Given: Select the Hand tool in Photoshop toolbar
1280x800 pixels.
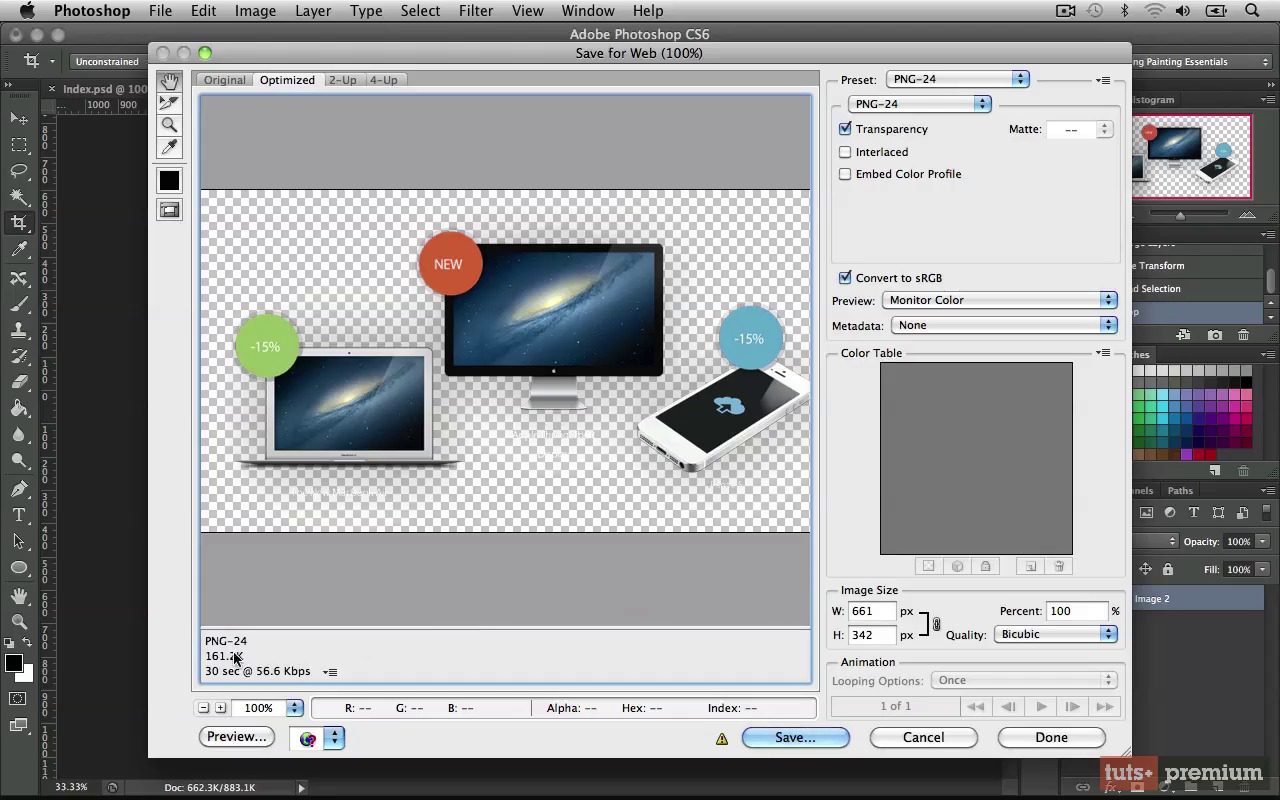Looking at the screenshot, I should point(19,595).
